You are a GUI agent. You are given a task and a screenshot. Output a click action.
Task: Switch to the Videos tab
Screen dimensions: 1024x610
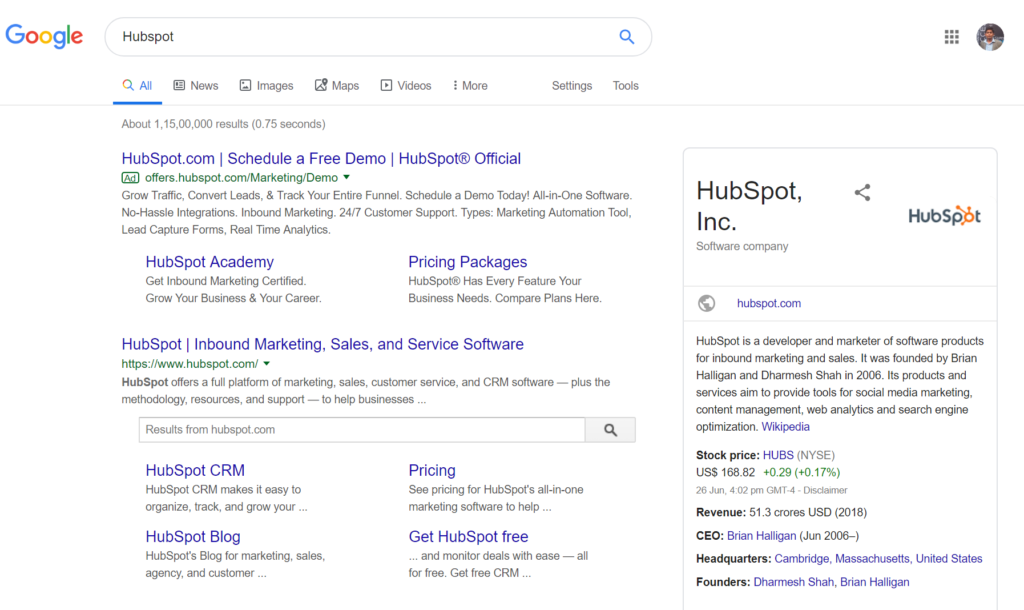point(406,86)
